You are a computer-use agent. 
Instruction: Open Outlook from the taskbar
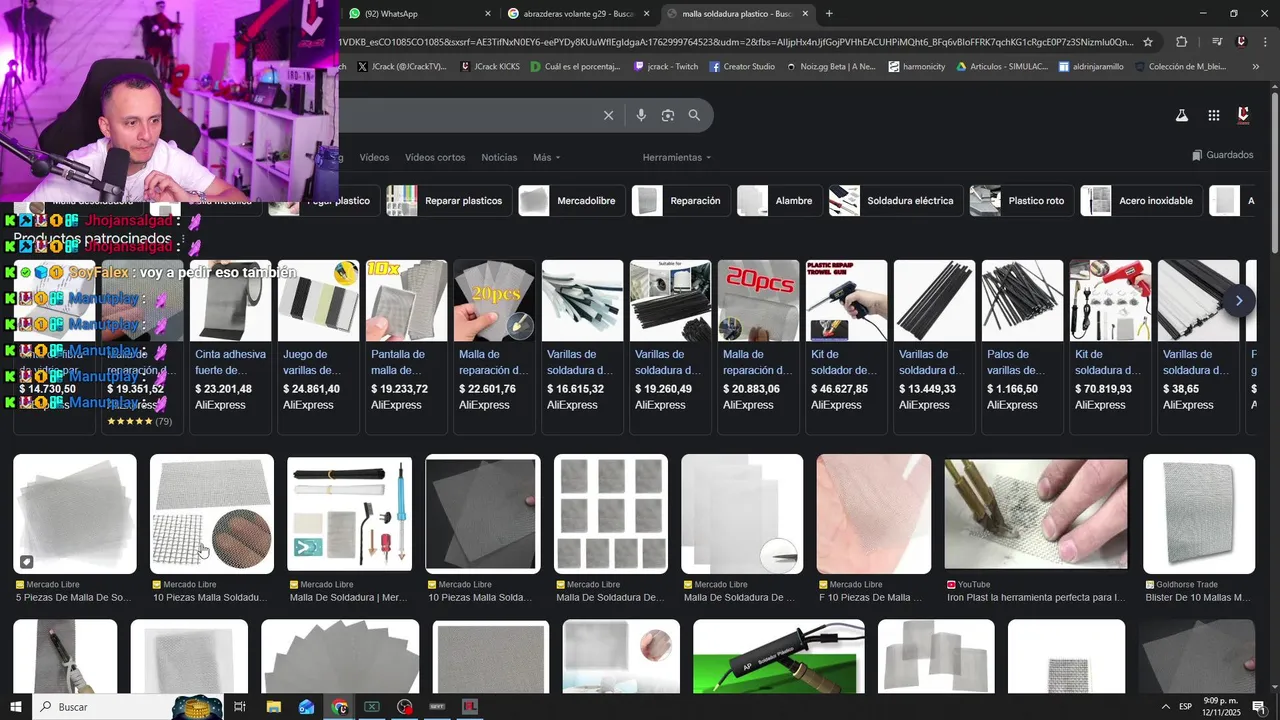point(306,707)
